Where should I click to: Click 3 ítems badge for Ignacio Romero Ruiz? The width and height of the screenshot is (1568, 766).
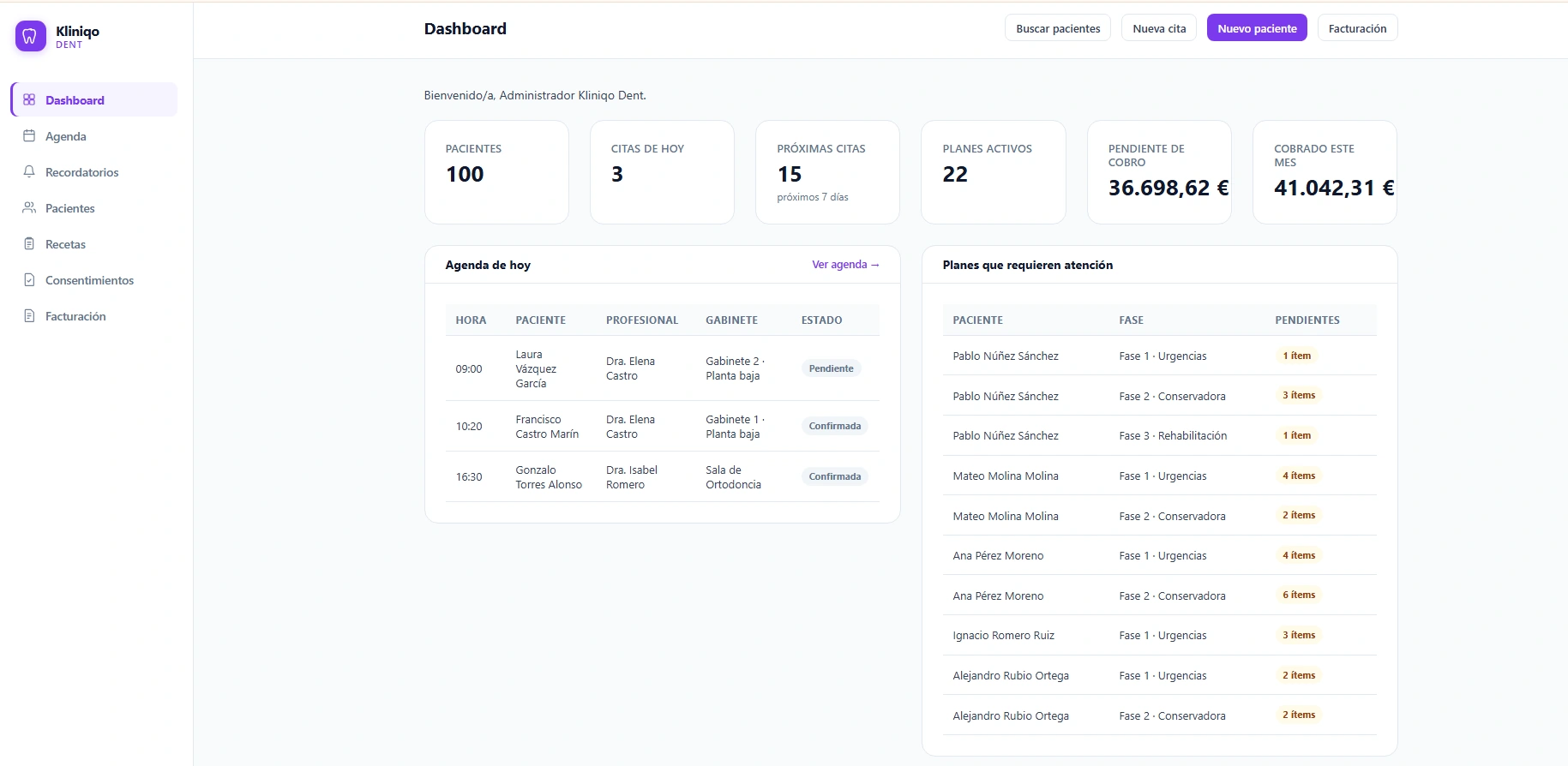[x=1299, y=635]
